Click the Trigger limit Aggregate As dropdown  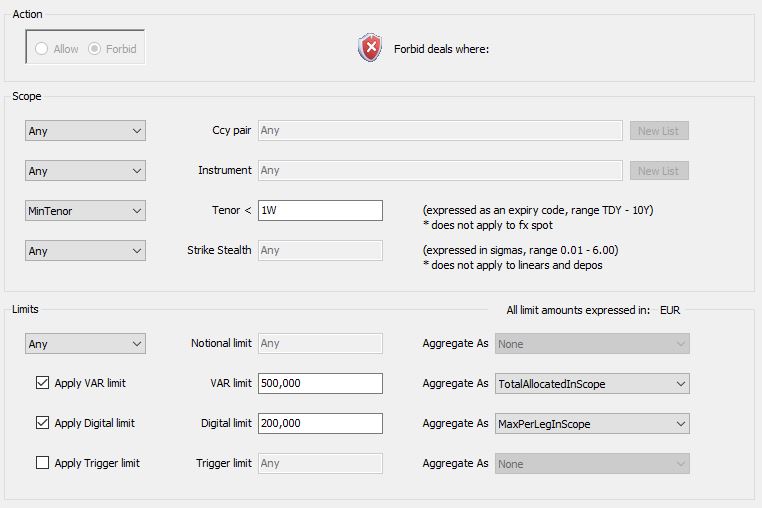click(x=592, y=464)
